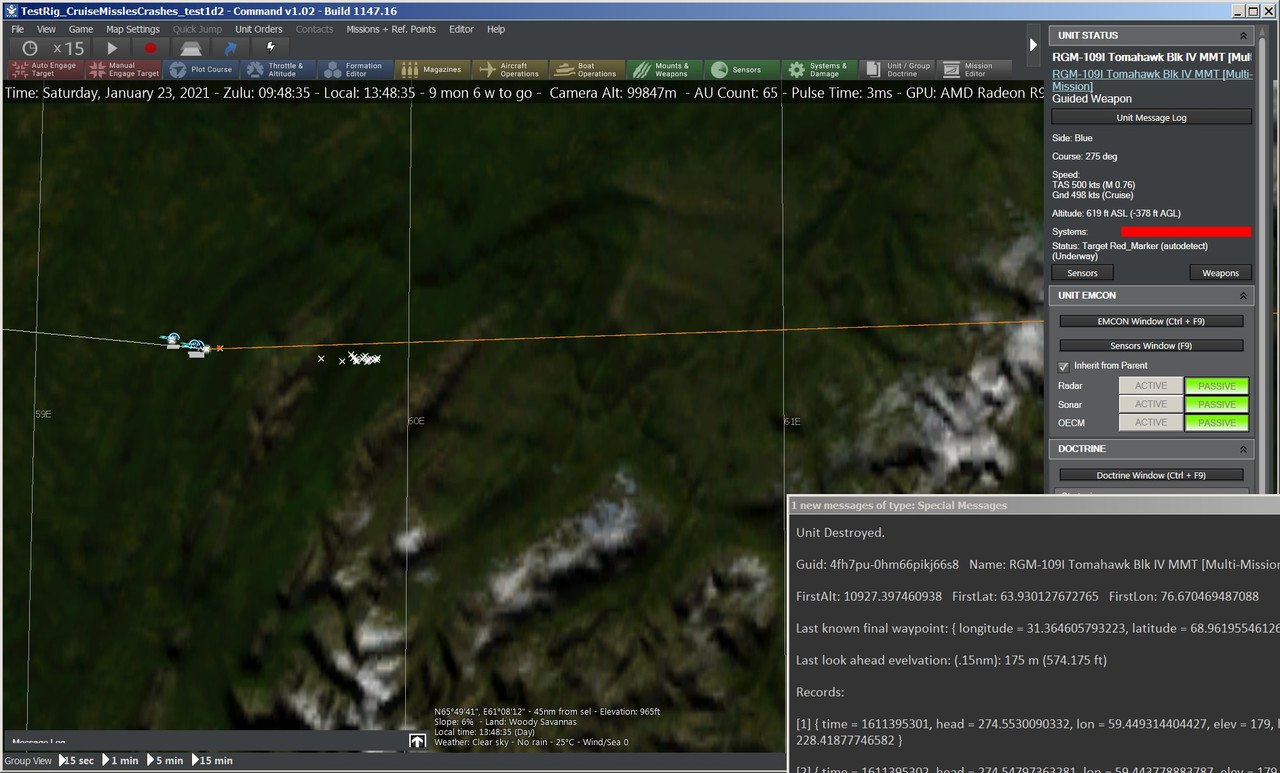
Task: Click the x15 time compression value
Action: coord(69,48)
